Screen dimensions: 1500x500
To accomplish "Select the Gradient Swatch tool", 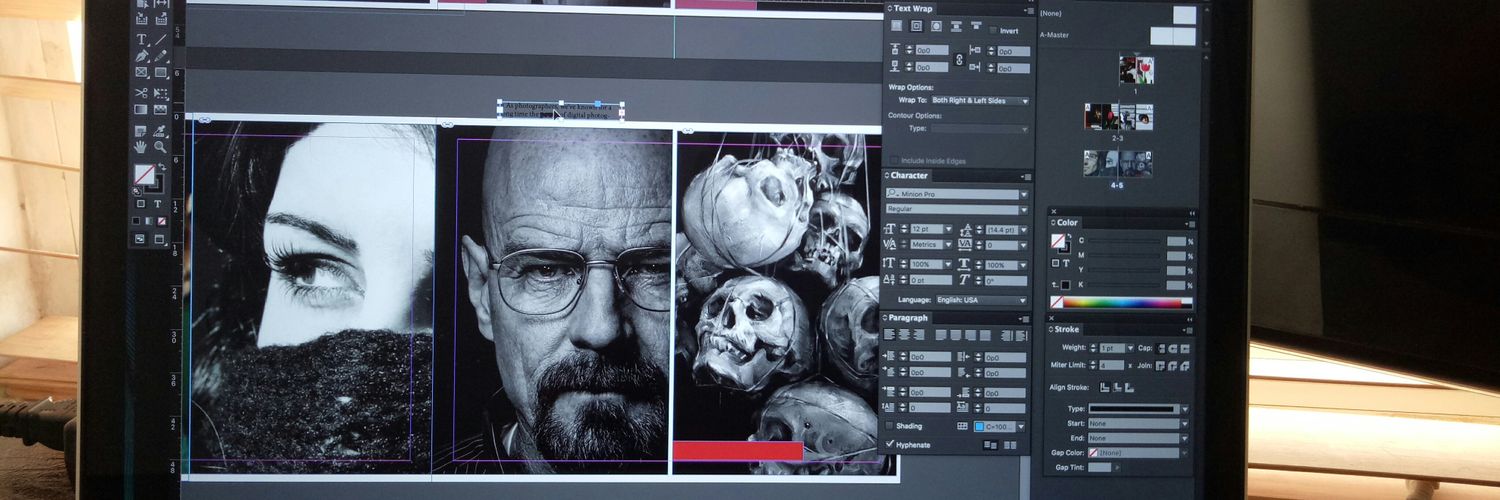I will coord(141,109).
